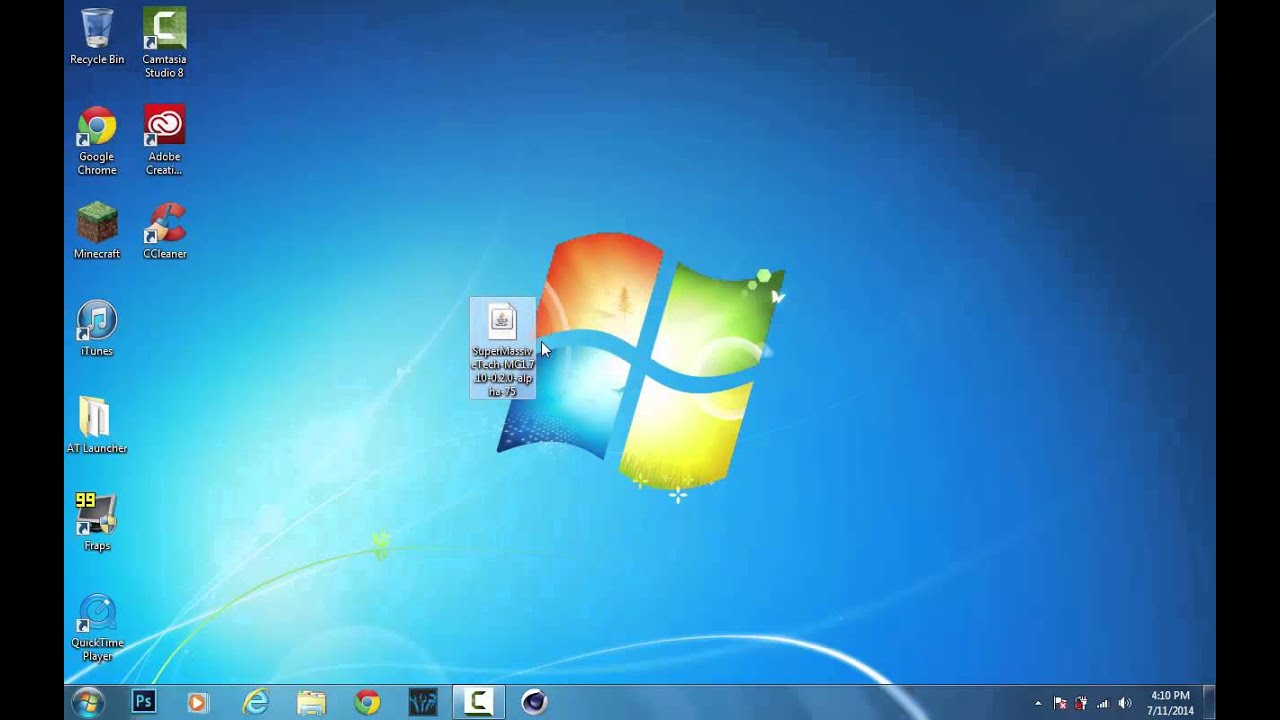Show hidden system tray icons arrow

click(x=1038, y=703)
